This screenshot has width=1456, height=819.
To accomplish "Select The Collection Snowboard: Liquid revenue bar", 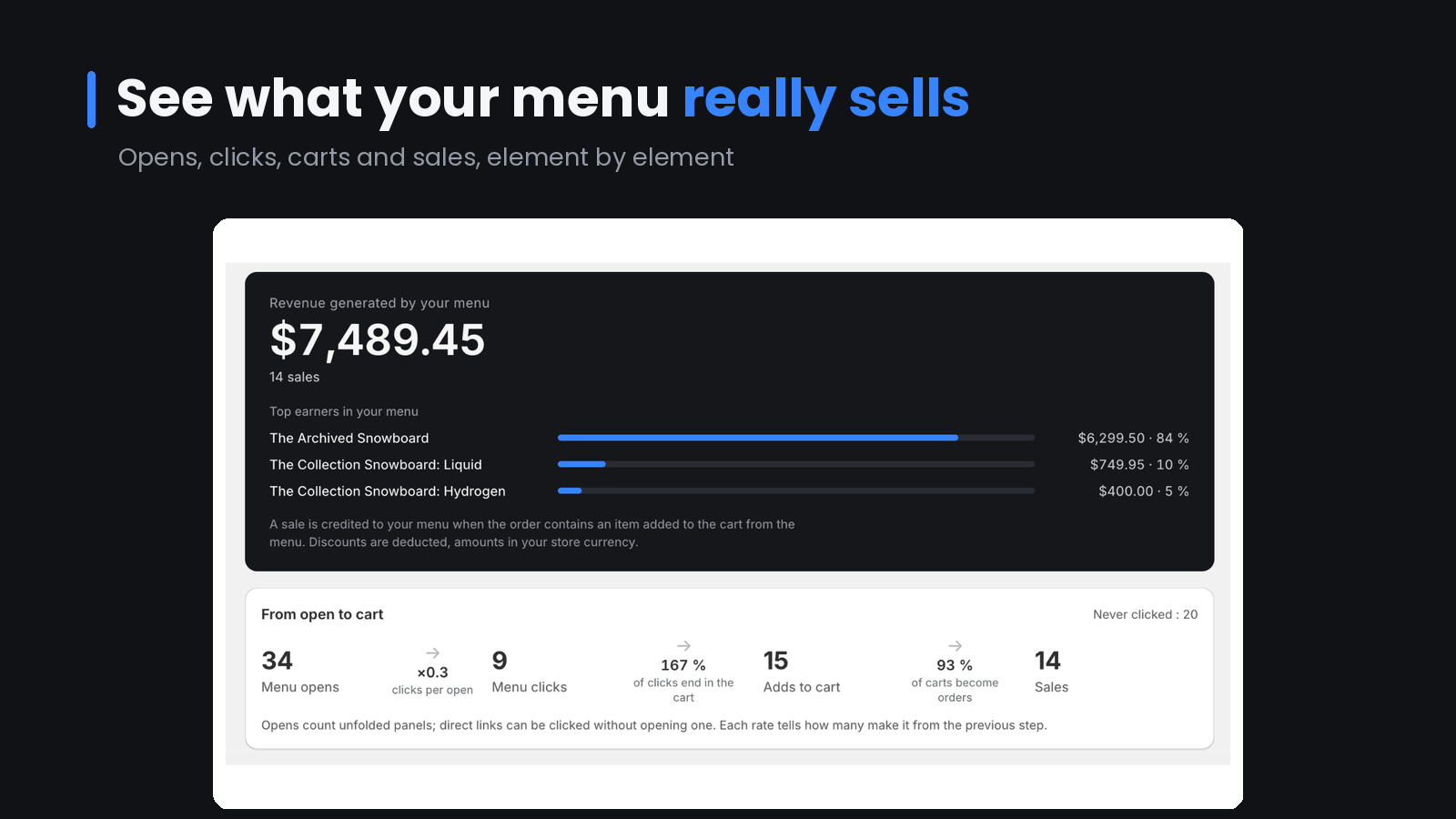I will [x=796, y=464].
